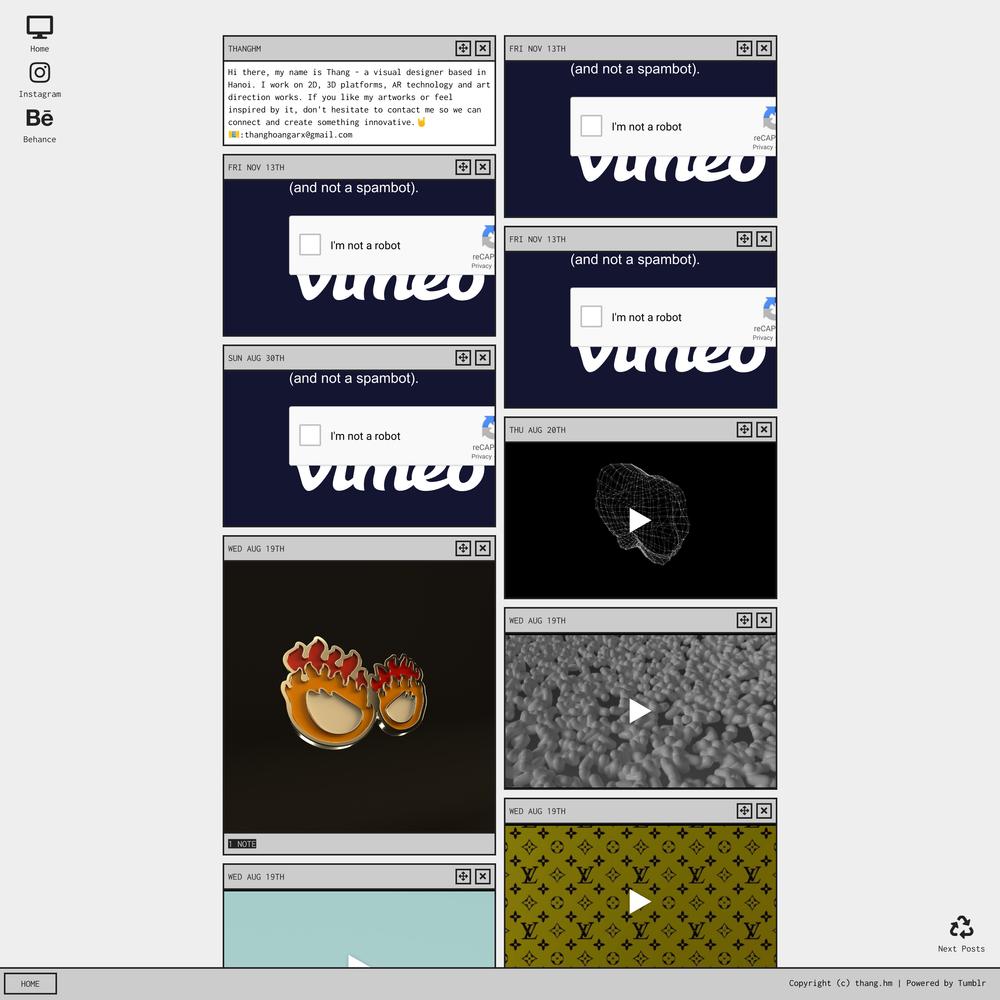Open the "THU AUG 20TH" post date link
Viewport: 1000px width, 1000px height.
[538, 430]
